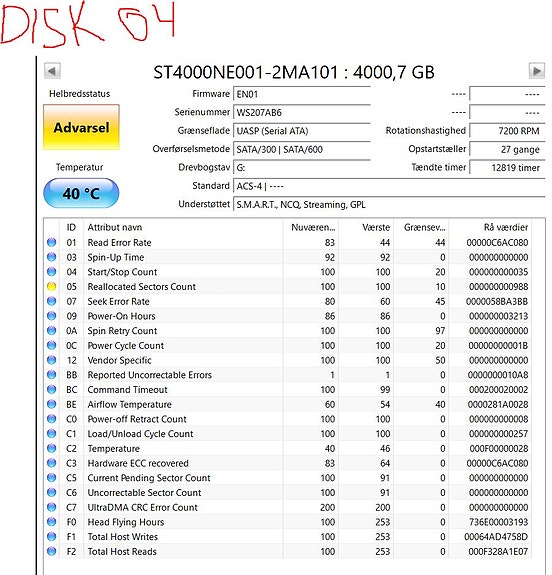Select the Firmware field showing EN01
Image resolution: width=552 pixels, height=575 pixels.
(x=301, y=94)
